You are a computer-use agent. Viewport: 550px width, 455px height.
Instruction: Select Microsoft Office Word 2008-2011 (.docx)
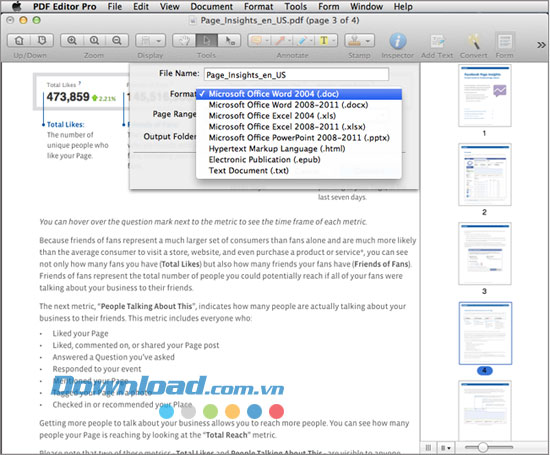[x=299, y=105]
